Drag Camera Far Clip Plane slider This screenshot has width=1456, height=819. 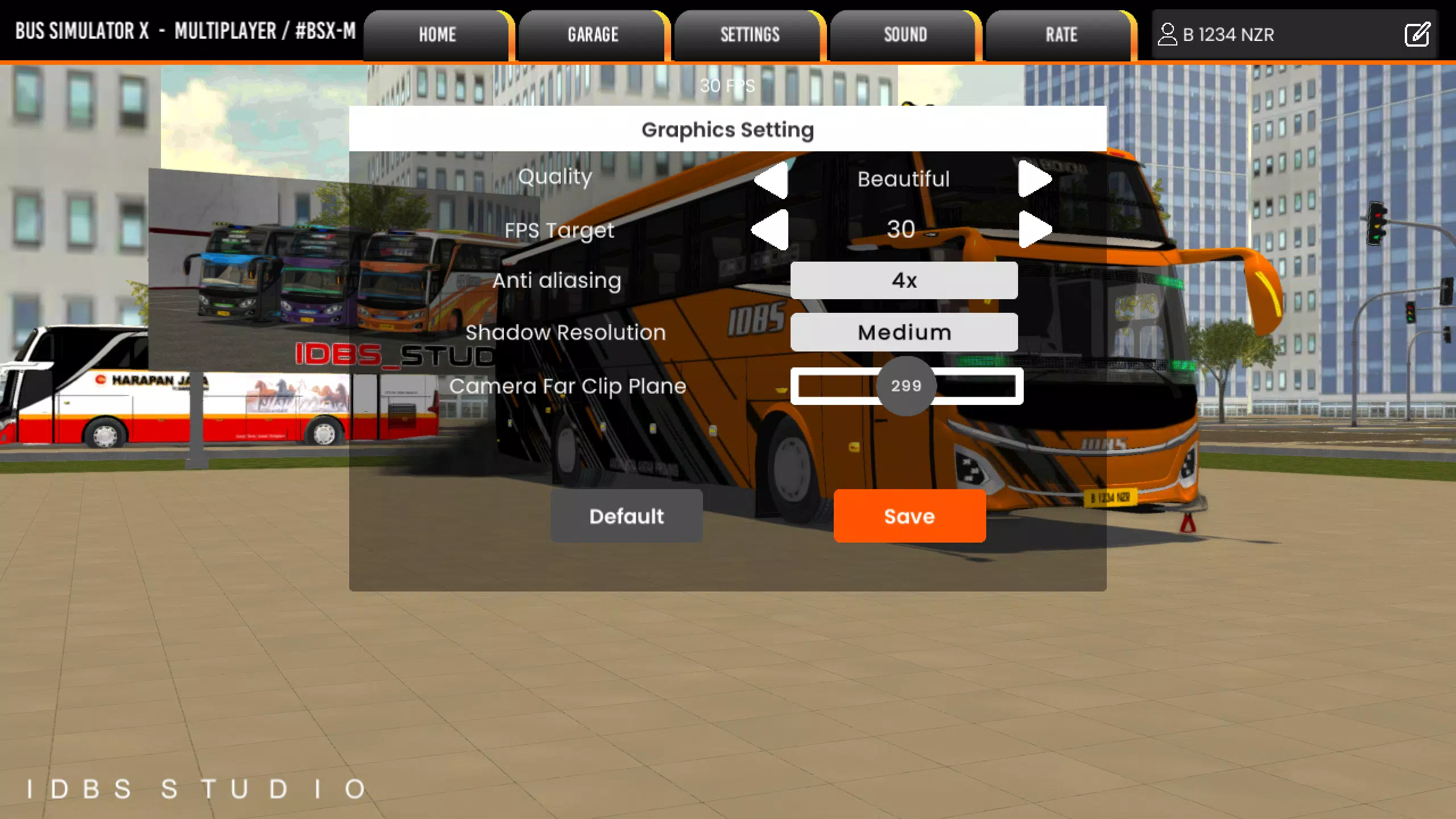(x=905, y=386)
